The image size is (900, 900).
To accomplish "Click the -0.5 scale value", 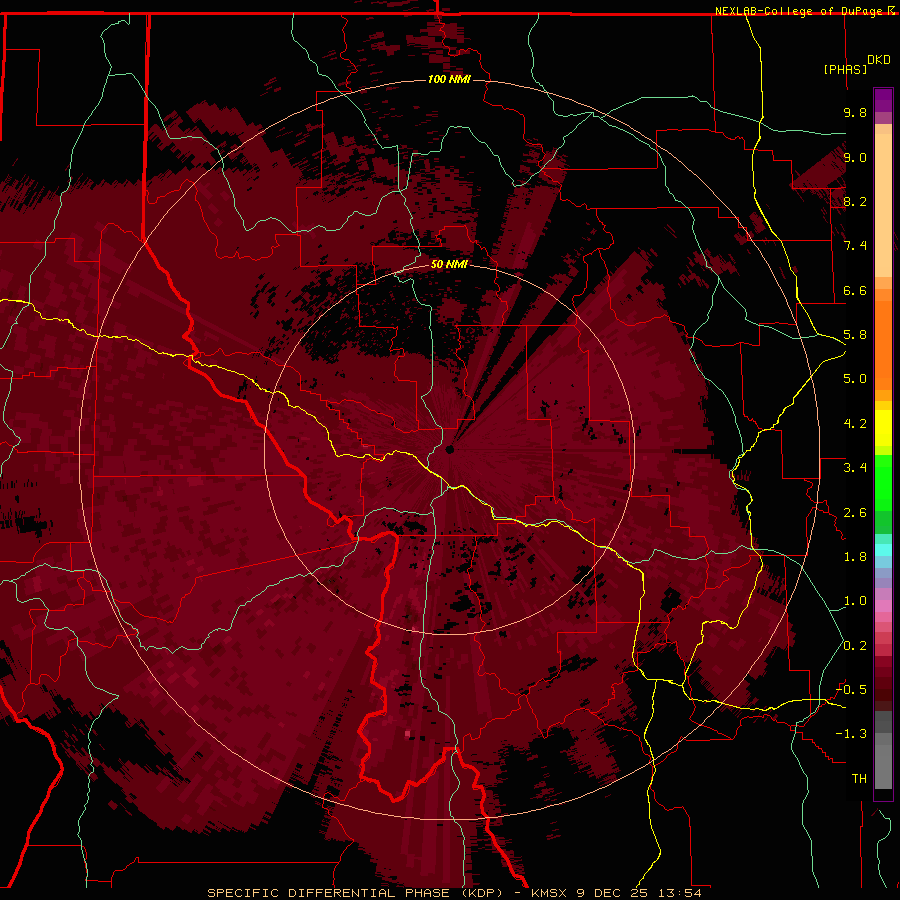I will pos(851,690).
